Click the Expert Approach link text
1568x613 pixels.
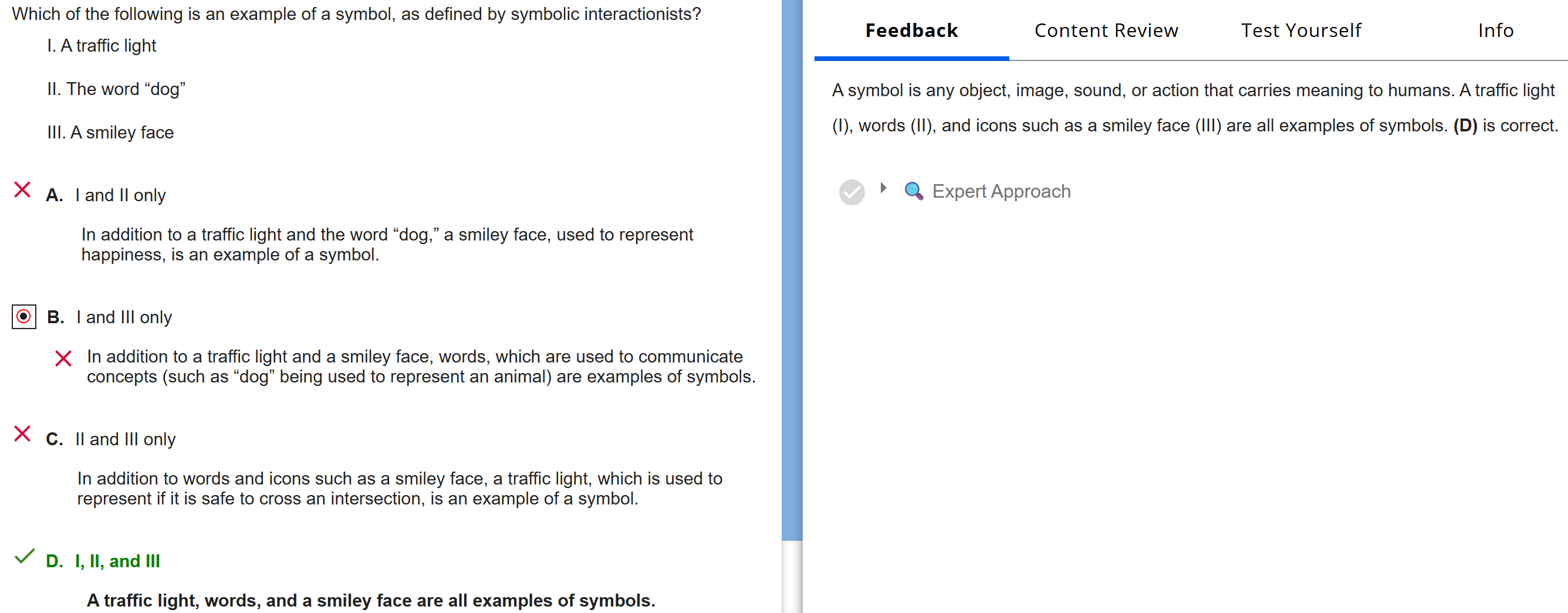coord(1001,191)
